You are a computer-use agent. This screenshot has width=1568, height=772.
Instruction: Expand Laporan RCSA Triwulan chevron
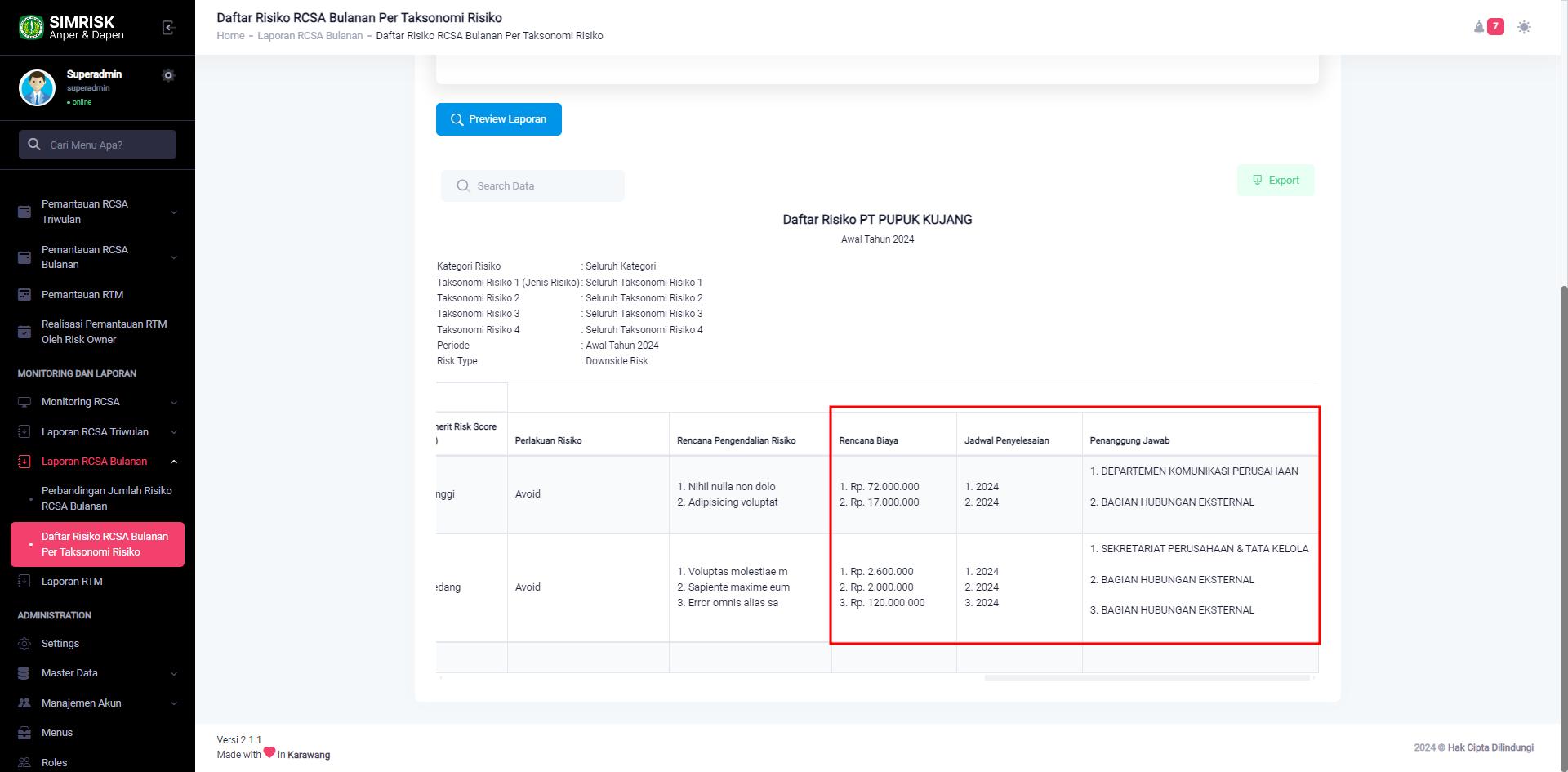tap(174, 432)
